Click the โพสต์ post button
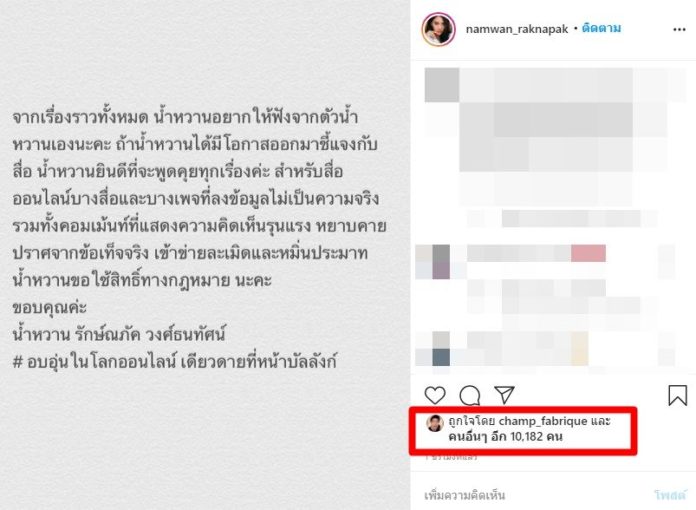The width and height of the screenshot is (696, 510). pos(670,495)
